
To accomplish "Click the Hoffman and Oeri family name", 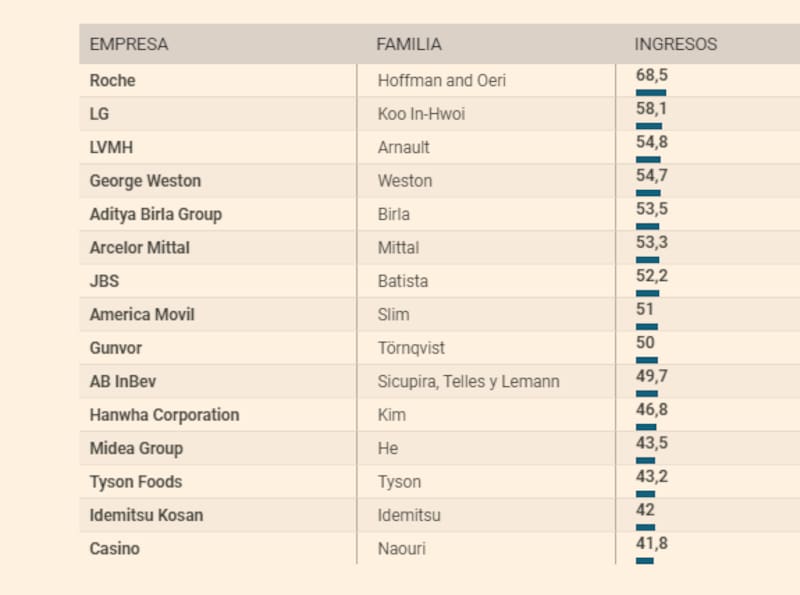I will [x=442, y=80].
